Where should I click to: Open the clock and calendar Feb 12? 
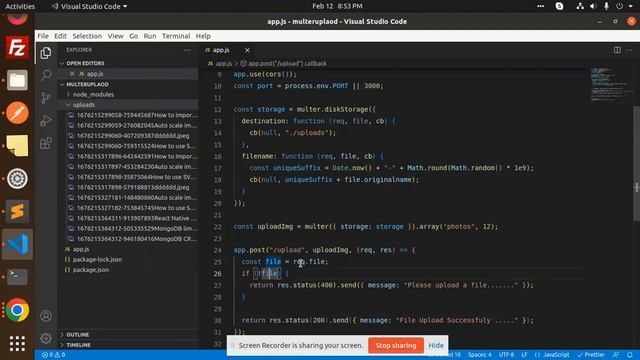click(337, 6)
